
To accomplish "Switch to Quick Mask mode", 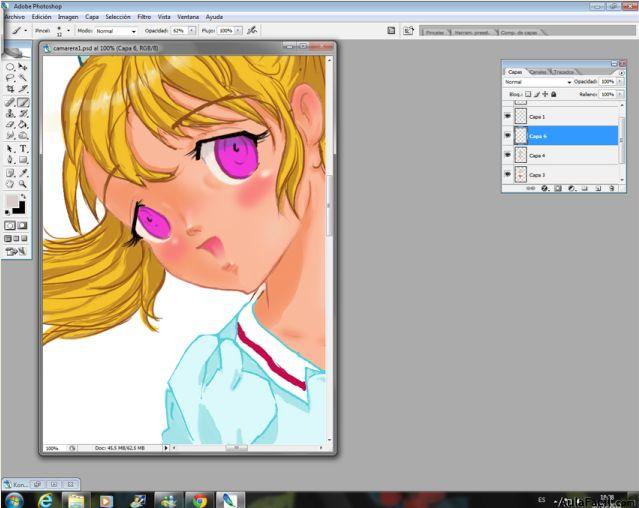I will coord(22,225).
